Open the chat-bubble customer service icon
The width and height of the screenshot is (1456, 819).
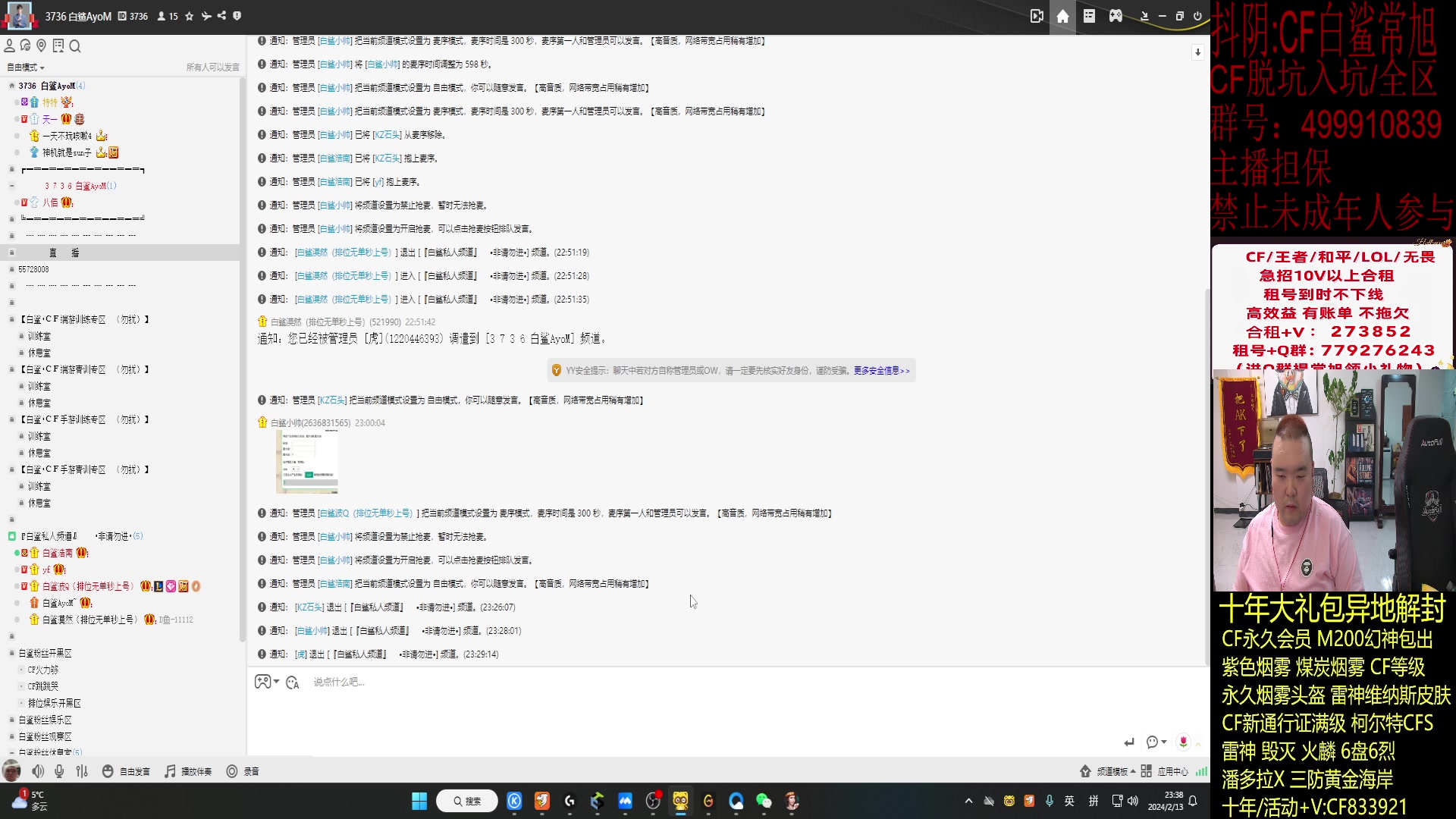pos(25,46)
